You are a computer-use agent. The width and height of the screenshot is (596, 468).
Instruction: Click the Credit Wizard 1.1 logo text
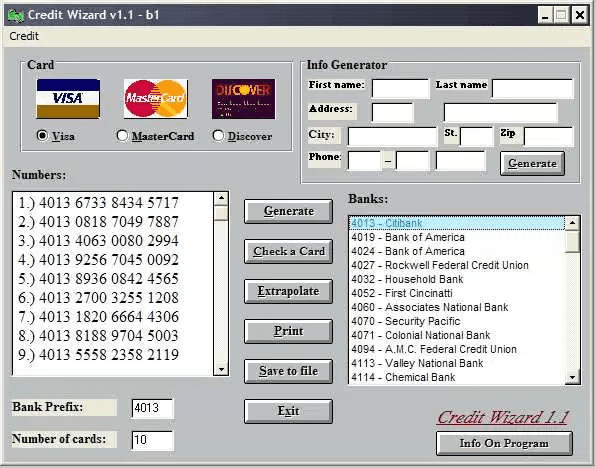(x=503, y=417)
